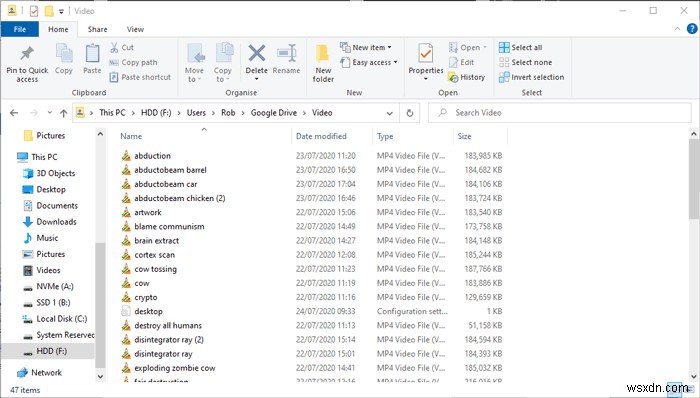The height and width of the screenshot is (398, 700).
Task: Select the SSD 1 (B:) drive
Action: coord(47,303)
